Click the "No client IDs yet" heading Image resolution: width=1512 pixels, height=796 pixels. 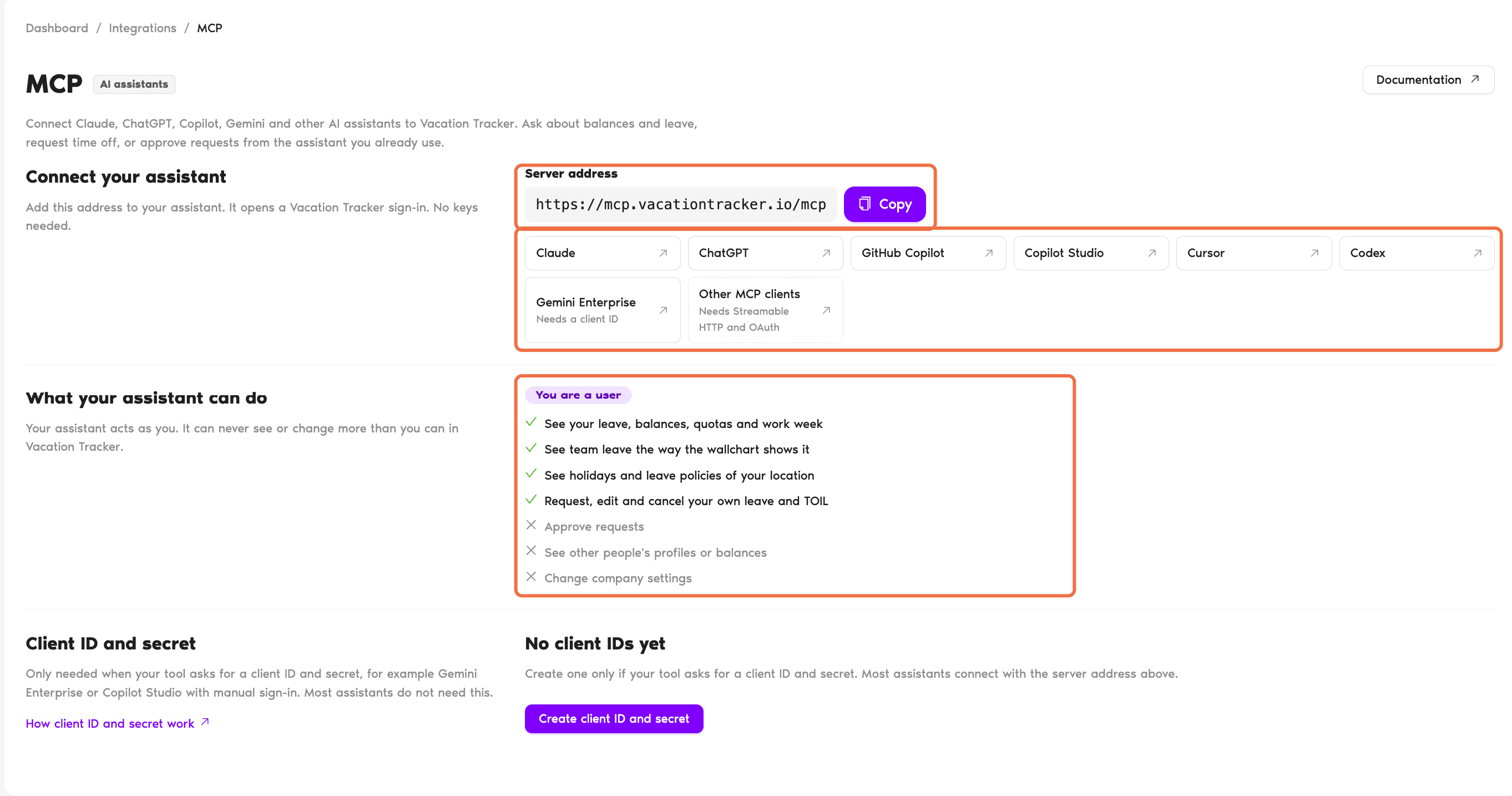coord(595,643)
